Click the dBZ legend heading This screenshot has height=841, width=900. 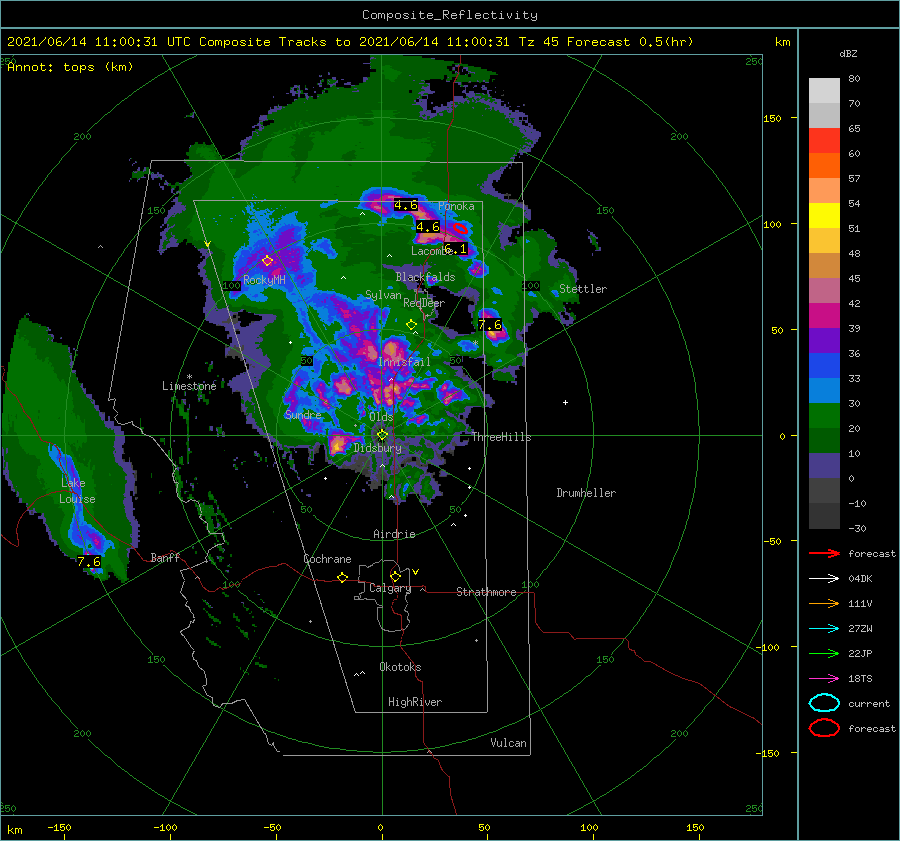[x=848, y=54]
